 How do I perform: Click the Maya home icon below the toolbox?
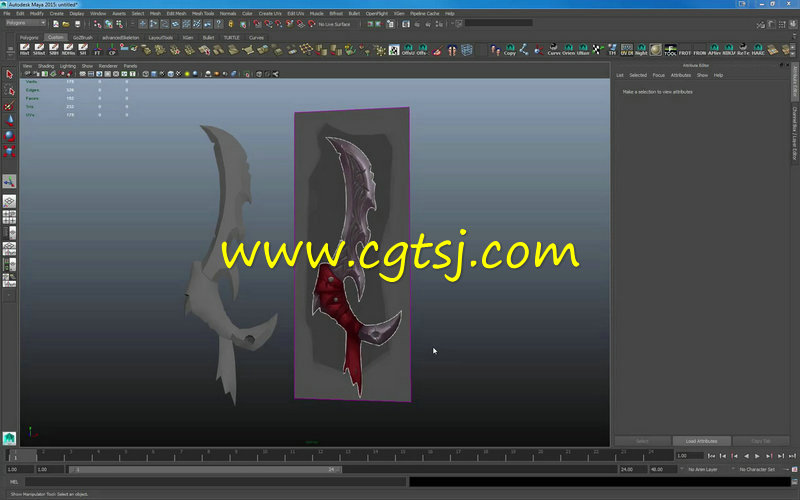tap(9, 438)
